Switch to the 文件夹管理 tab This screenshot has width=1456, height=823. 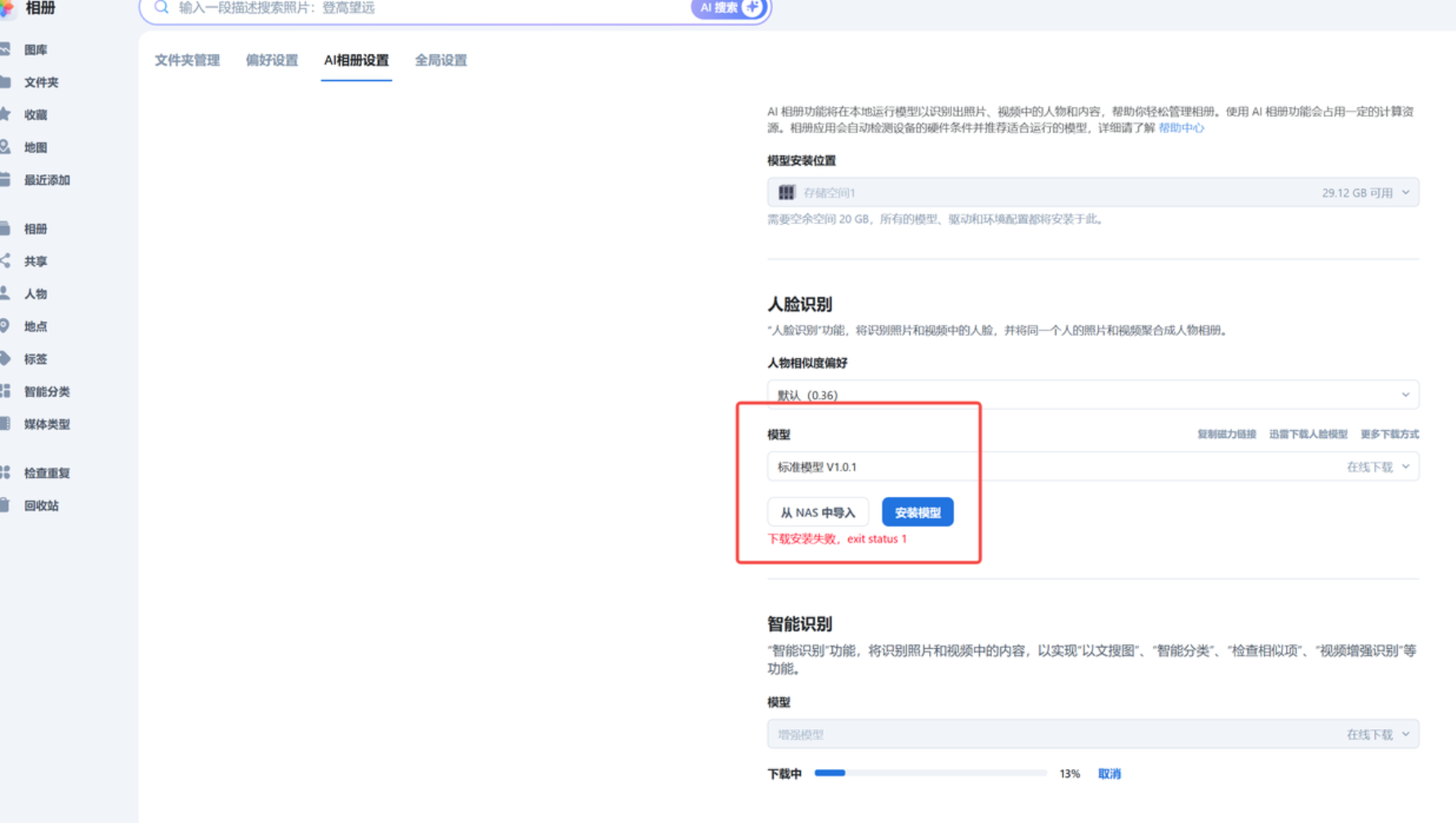pos(187,60)
